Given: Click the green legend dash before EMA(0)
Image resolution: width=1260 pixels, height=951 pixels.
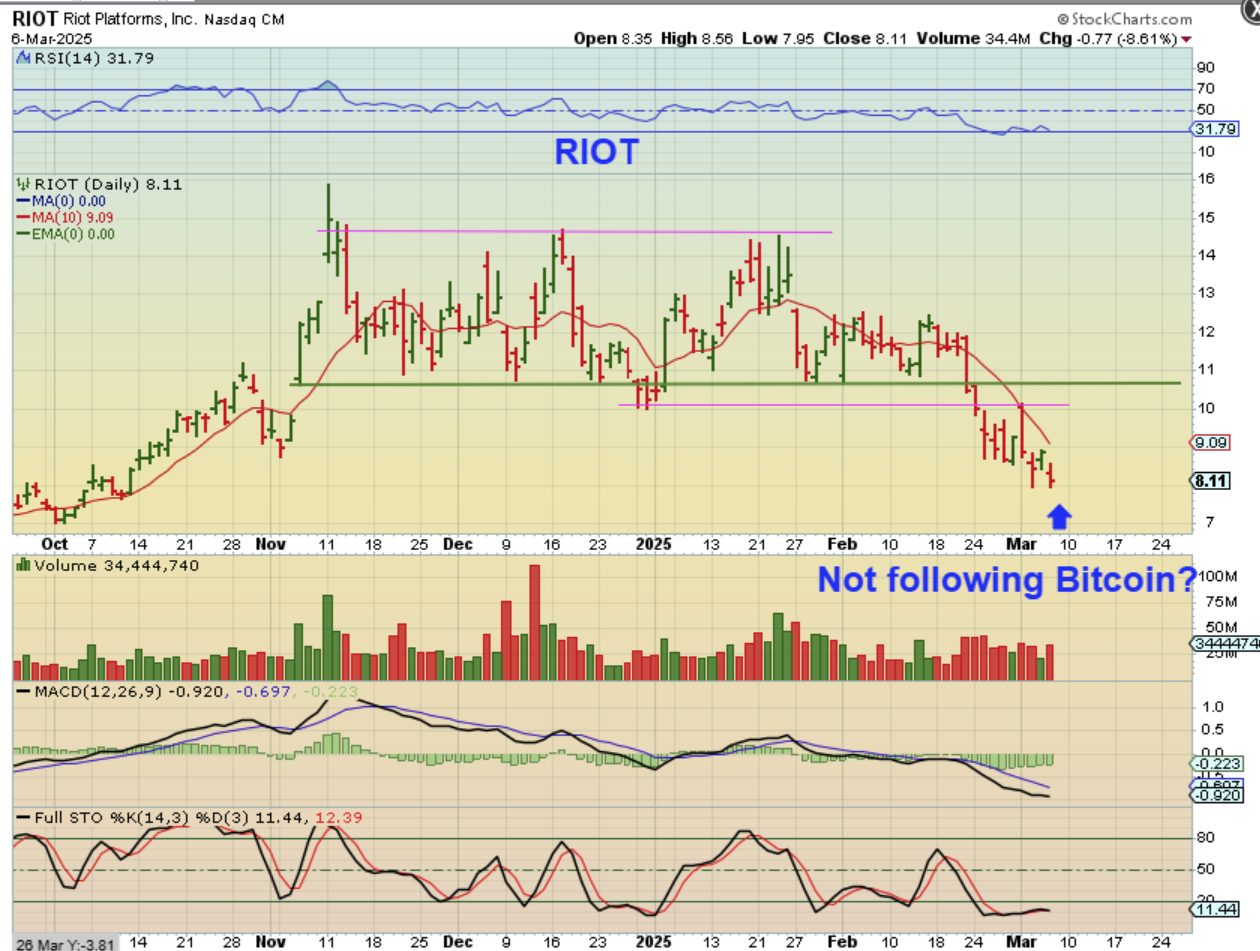Looking at the screenshot, I should click(24, 234).
